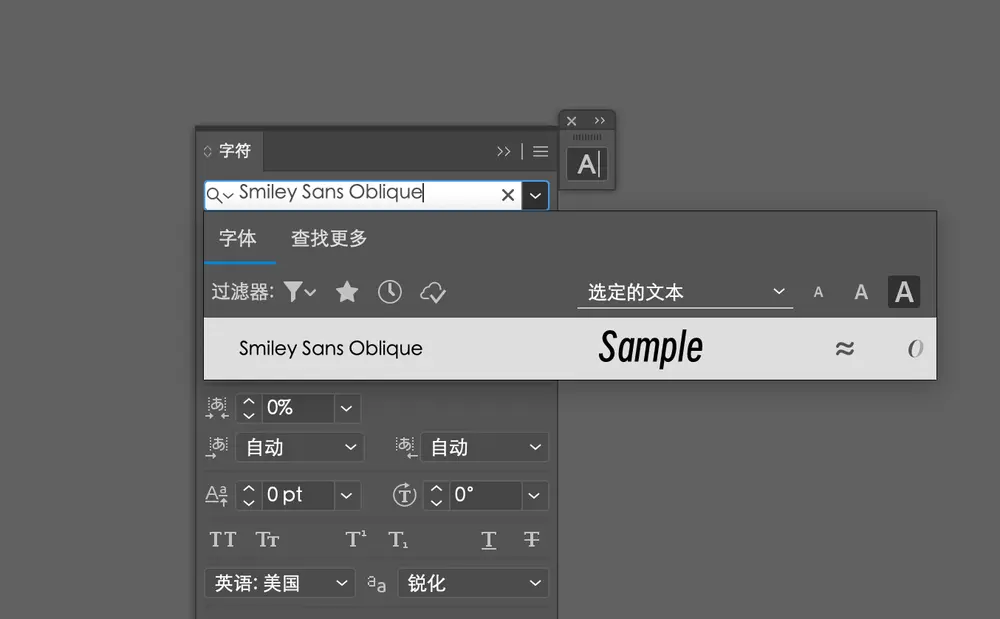Viewport: 1000px width, 619px height.
Task: Select the smallest preview size A
Action: [817, 292]
